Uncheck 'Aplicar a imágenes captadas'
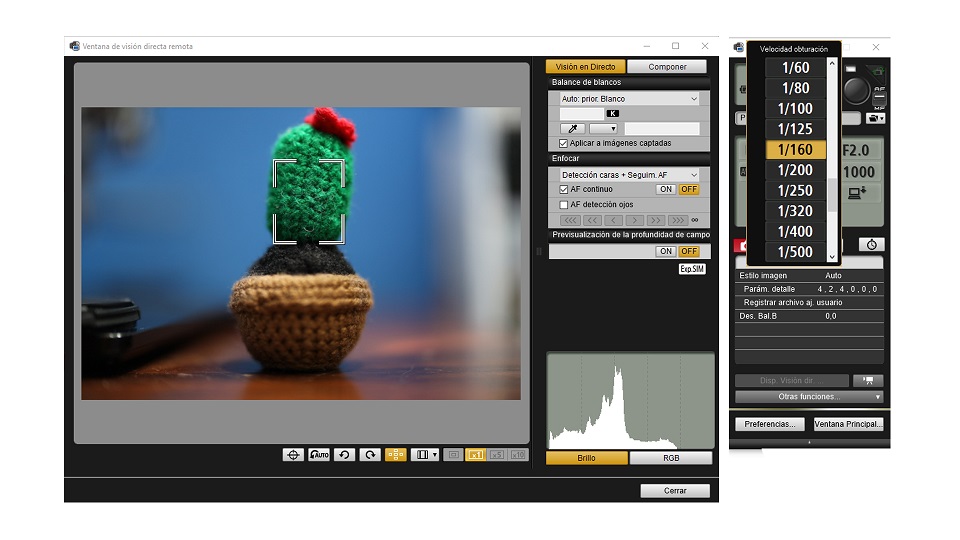The height and width of the screenshot is (540, 960). 564,143
